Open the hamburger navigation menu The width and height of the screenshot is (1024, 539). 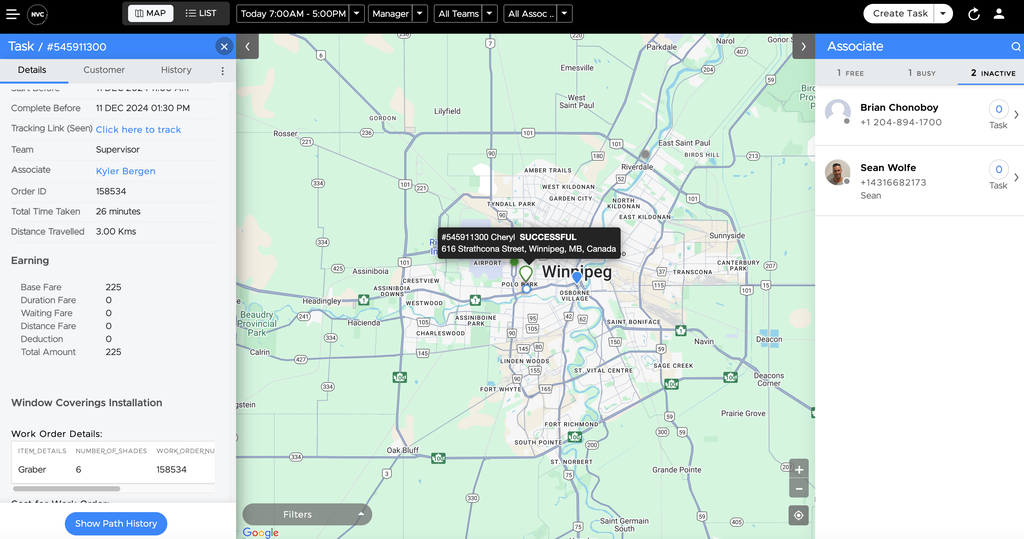pyautogui.click(x=12, y=14)
